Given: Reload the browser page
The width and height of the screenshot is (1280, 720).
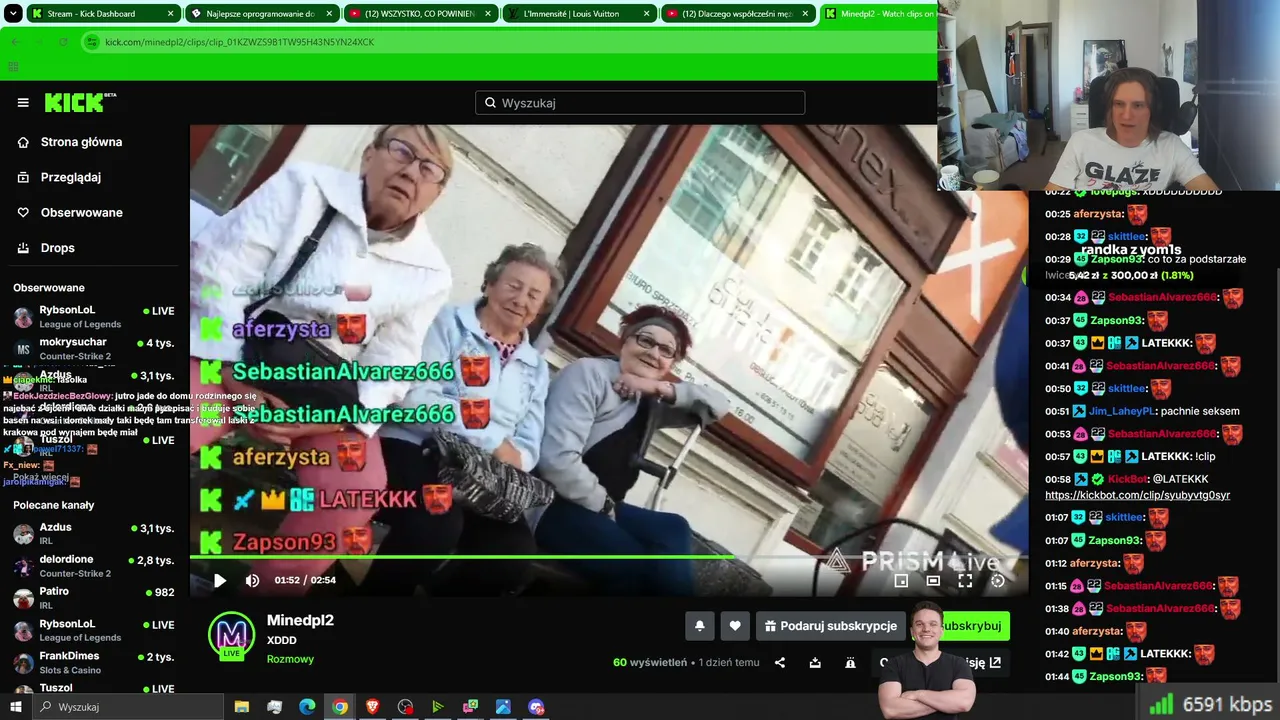Looking at the screenshot, I should coord(62,42).
